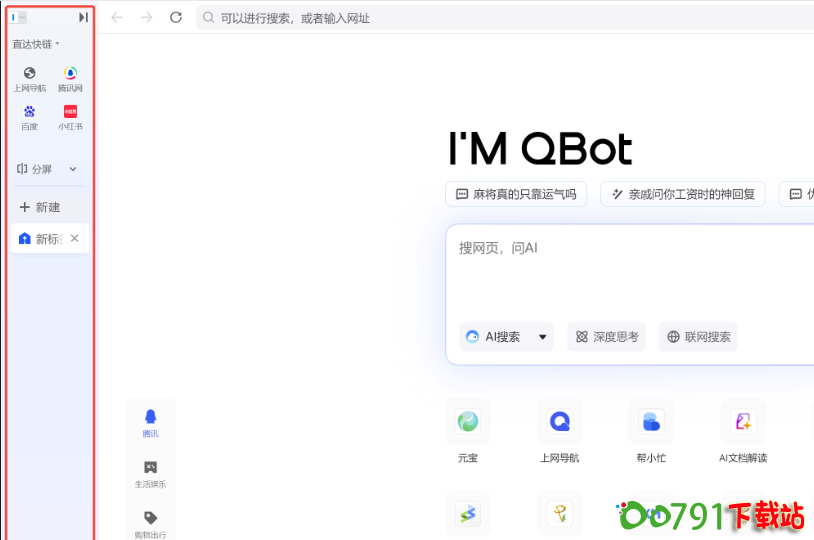Image resolution: width=814 pixels, height=540 pixels.
Task: Select the 生活娱乐 category tab
Action: pos(150,473)
